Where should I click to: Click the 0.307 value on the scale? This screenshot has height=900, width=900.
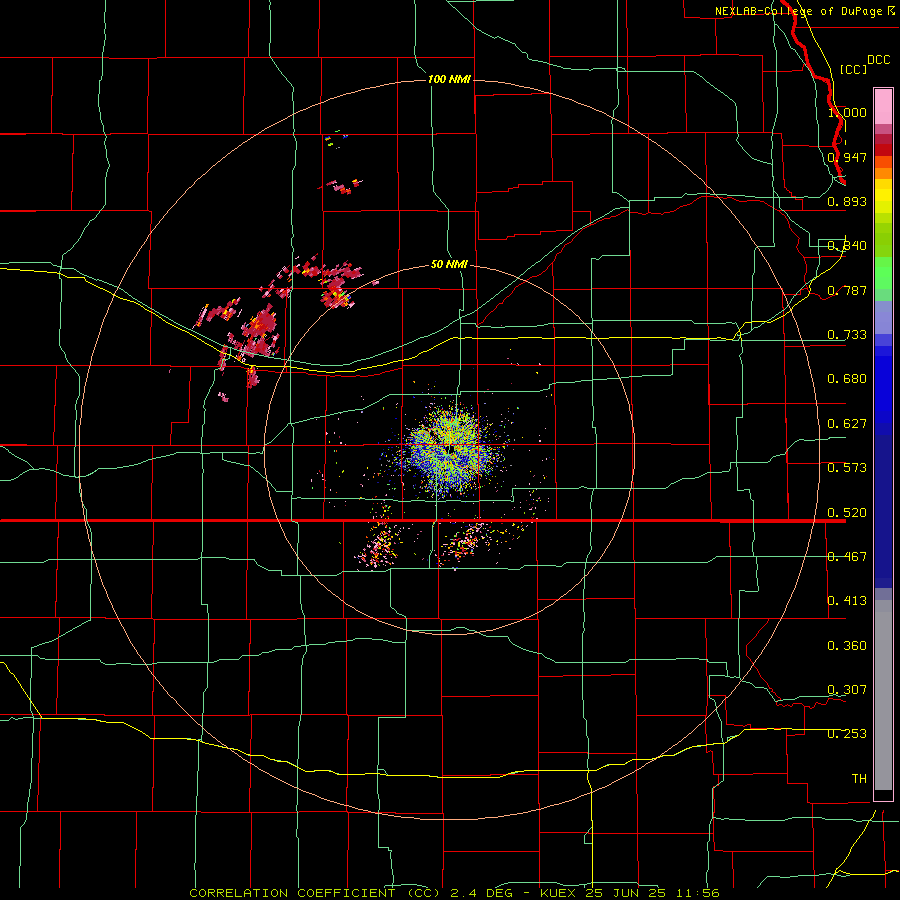point(847,690)
